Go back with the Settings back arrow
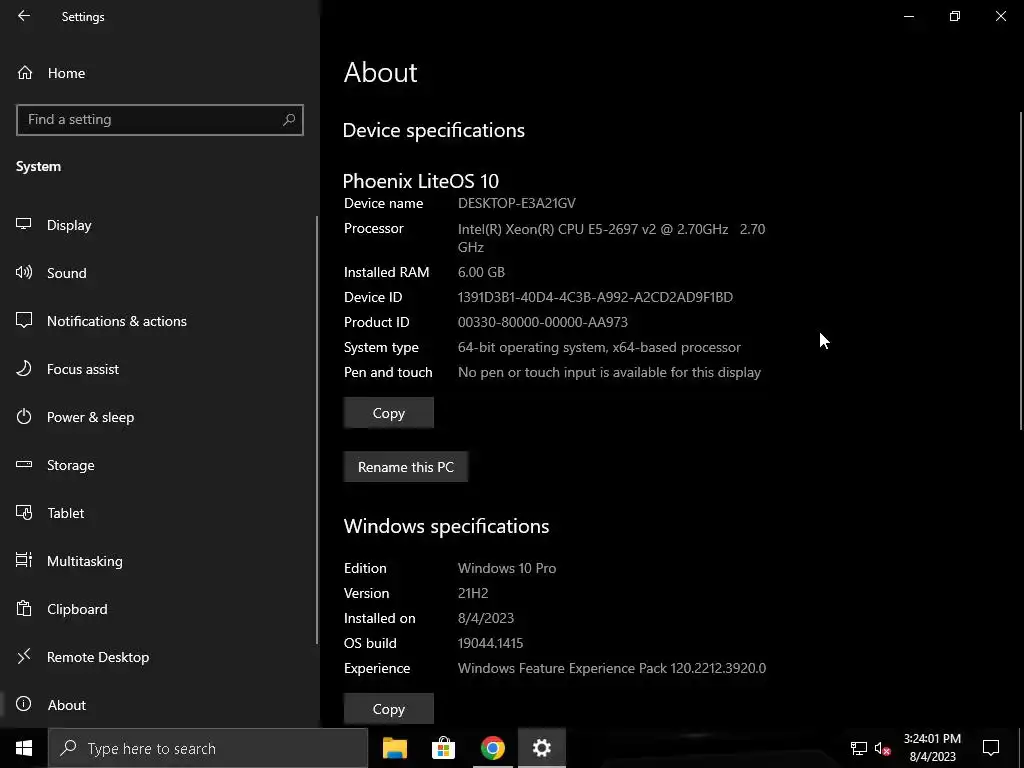 pos(24,16)
